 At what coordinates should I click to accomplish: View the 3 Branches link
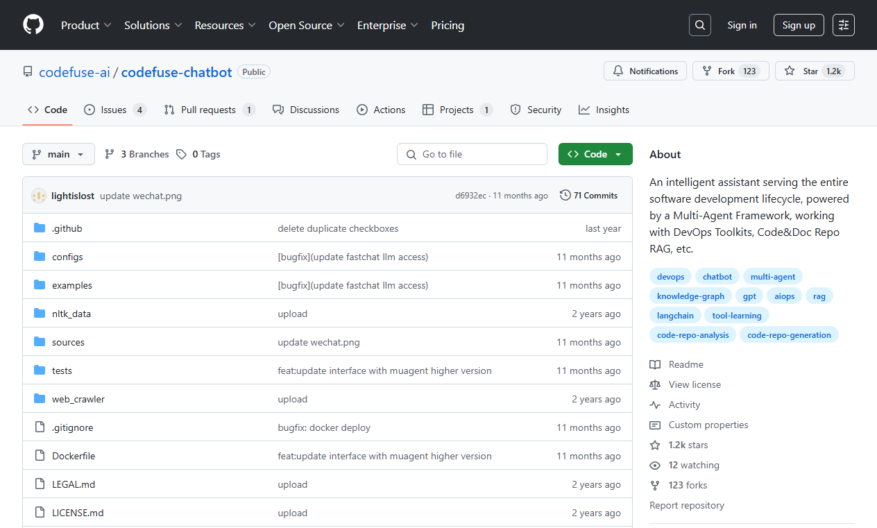click(136, 154)
